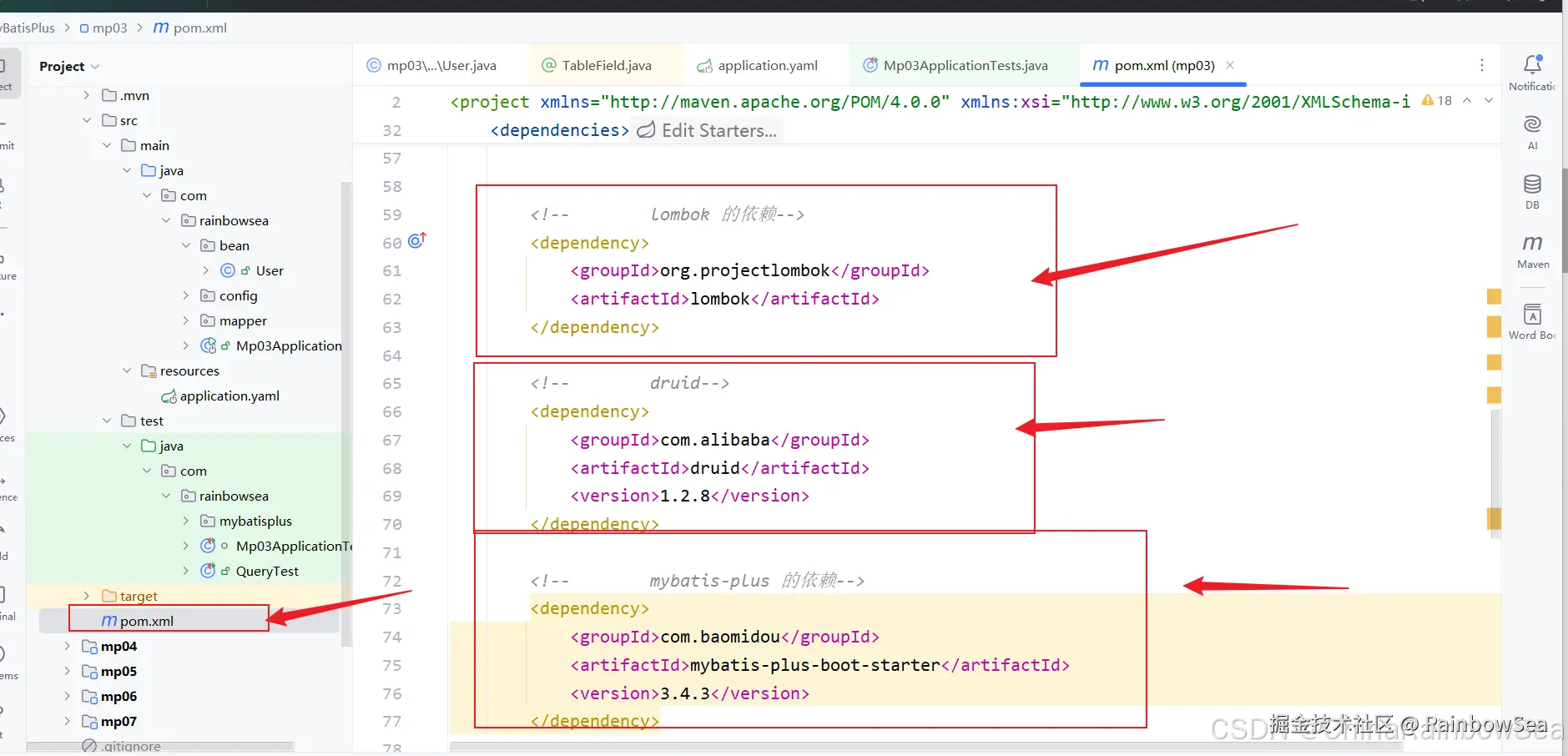The width and height of the screenshot is (1568, 756).
Task: Select QueryTest in the project tree
Action: click(267, 571)
